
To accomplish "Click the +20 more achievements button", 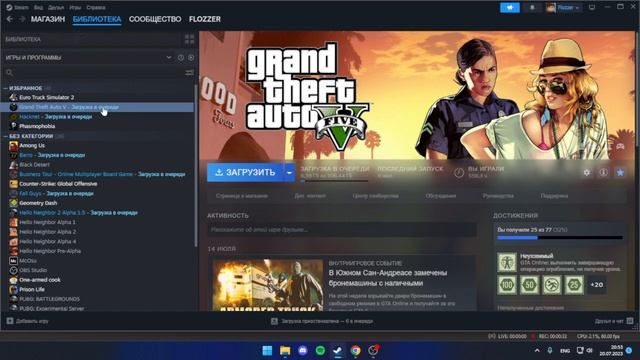I will click(x=596, y=285).
